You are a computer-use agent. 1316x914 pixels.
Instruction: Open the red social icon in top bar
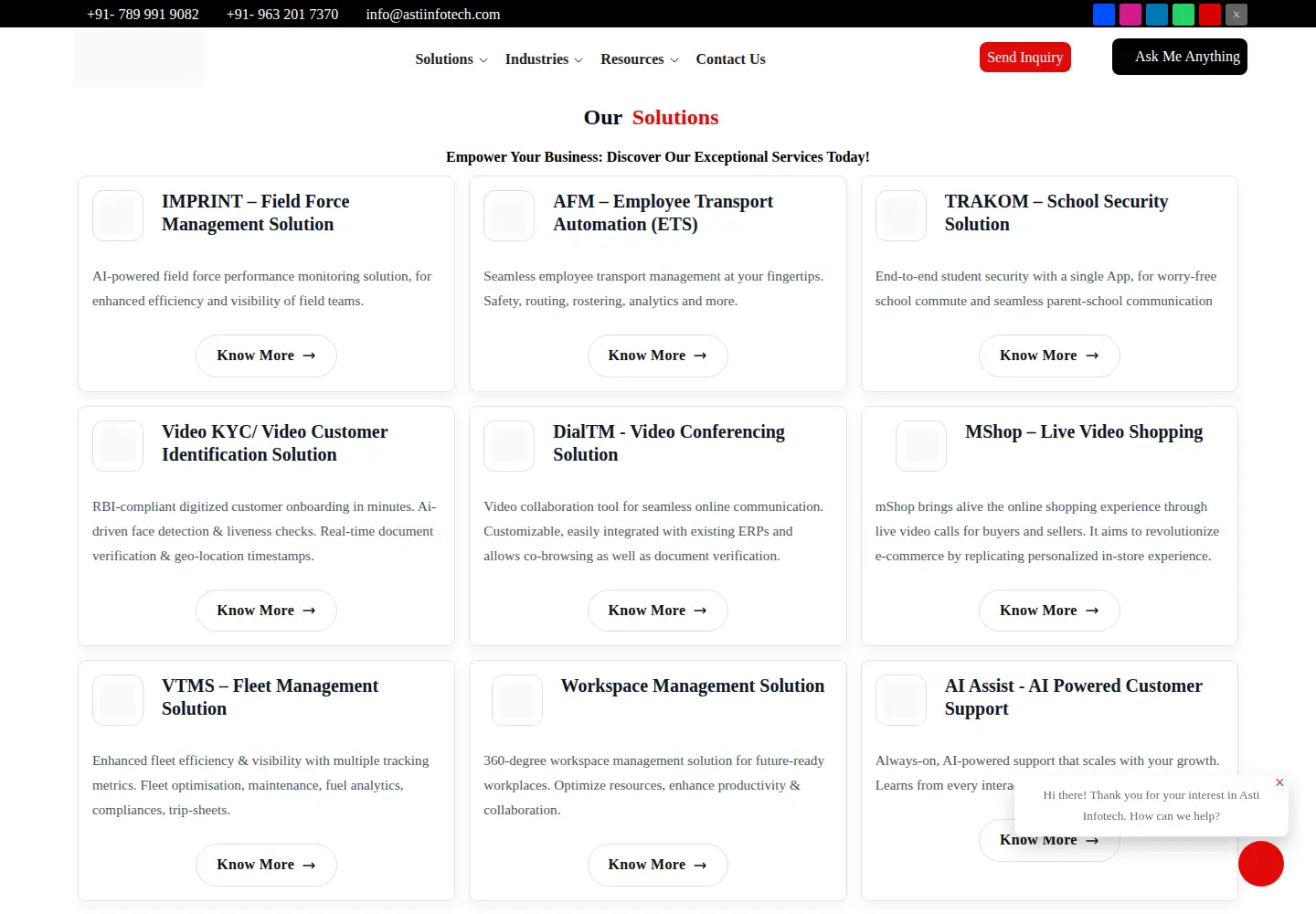coord(1210,15)
